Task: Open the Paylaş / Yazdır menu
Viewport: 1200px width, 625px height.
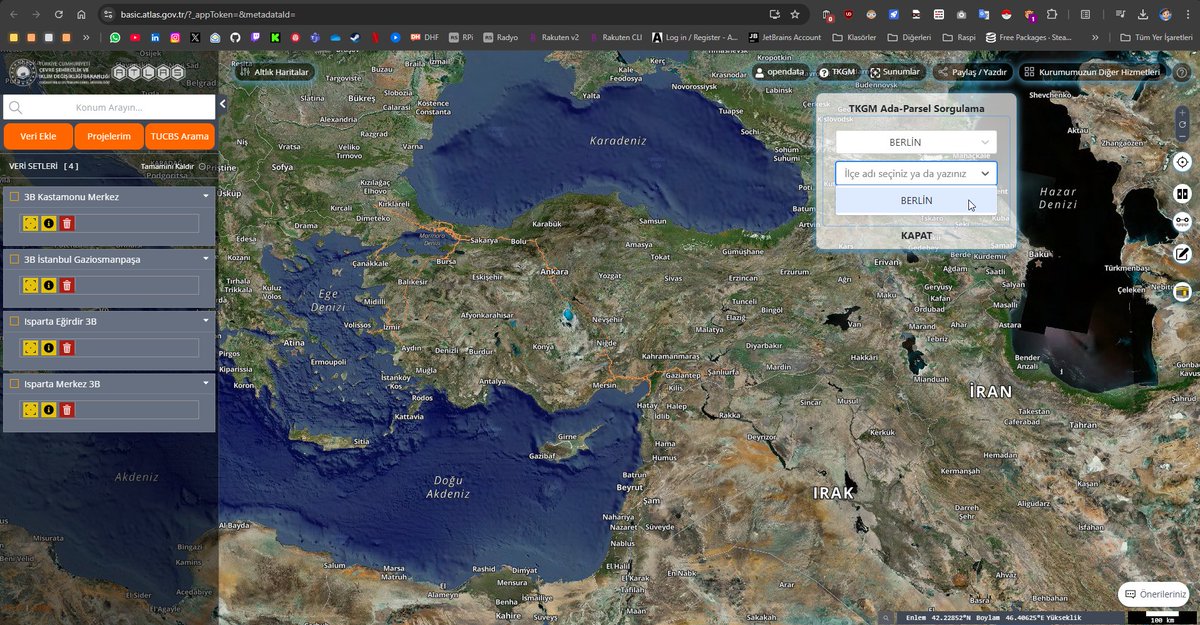Action: [973, 72]
